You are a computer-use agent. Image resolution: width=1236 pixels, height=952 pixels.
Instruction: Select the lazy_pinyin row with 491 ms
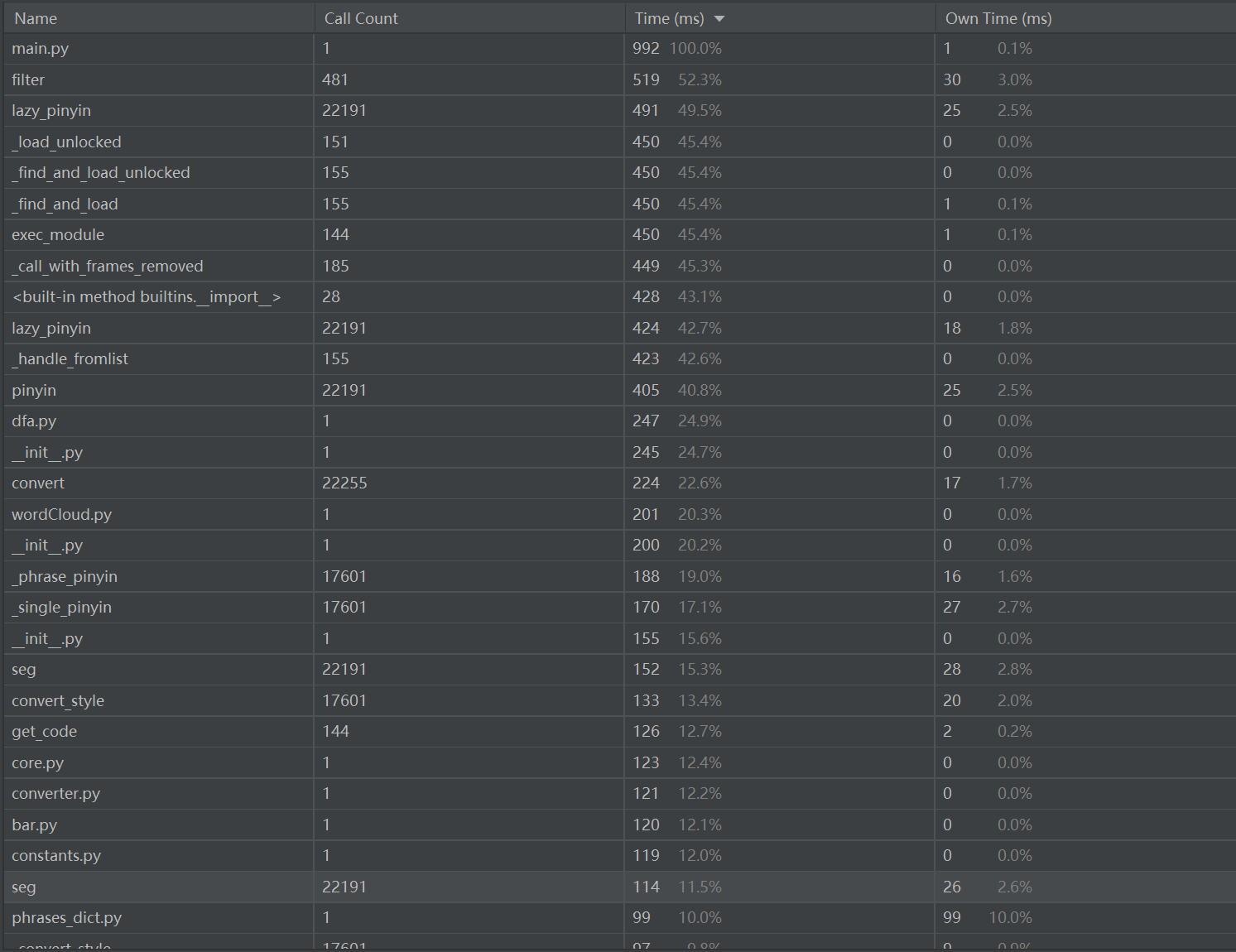[619, 111]
